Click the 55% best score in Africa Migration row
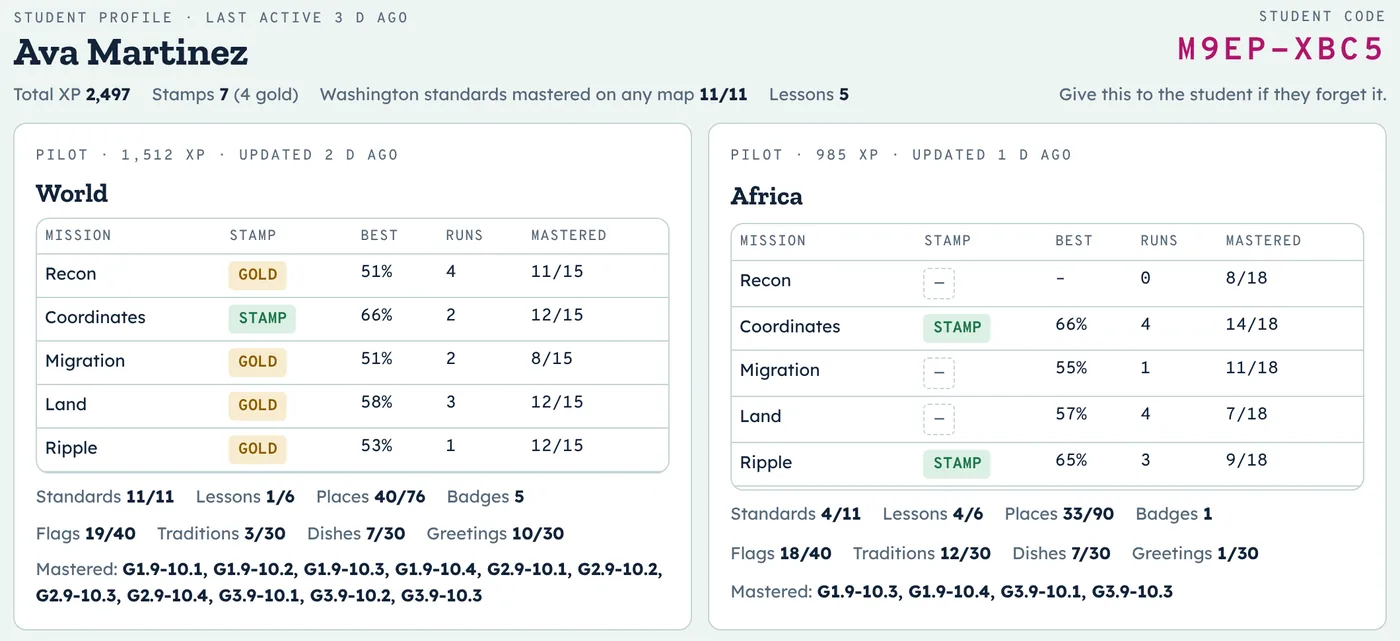Screen dimensions: 1400x641 [x=1072, y=368]
